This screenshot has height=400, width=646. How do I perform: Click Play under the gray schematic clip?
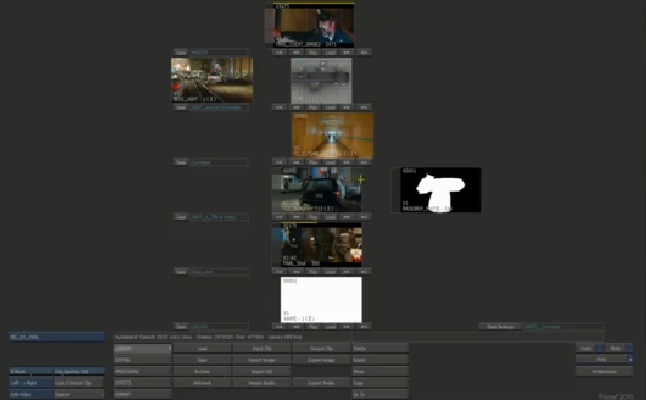click(313, 107)
